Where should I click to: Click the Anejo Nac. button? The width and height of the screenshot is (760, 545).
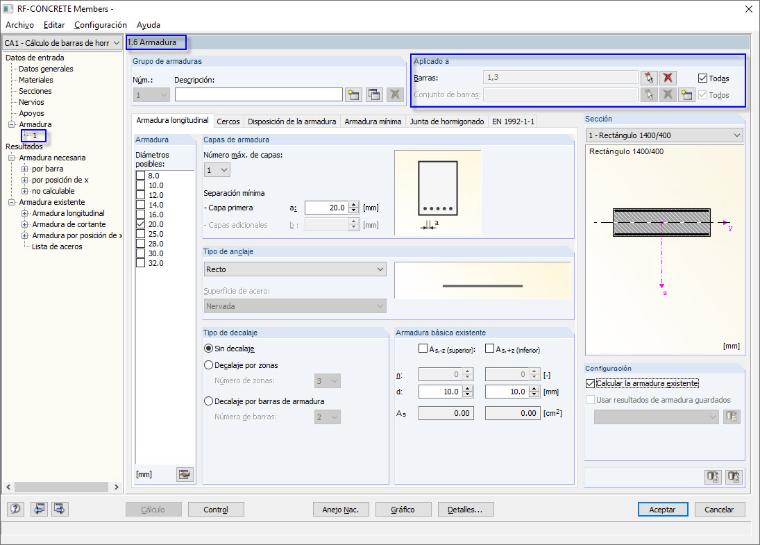(x=340, y=510)
